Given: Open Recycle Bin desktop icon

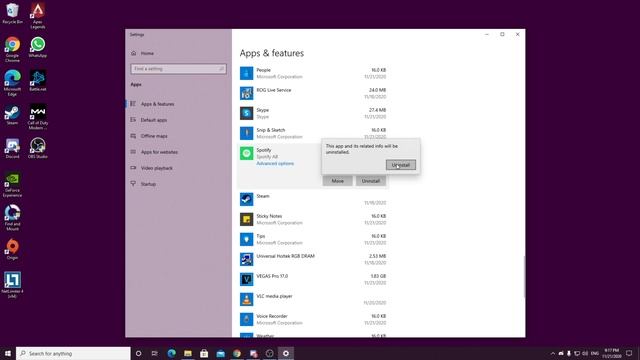Looking at the screenshot, I should click(x=12, y=13).
